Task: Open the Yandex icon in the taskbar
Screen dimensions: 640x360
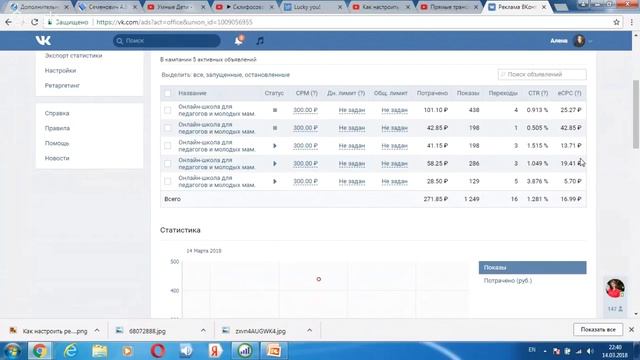Action: click(x=215, y=351)
